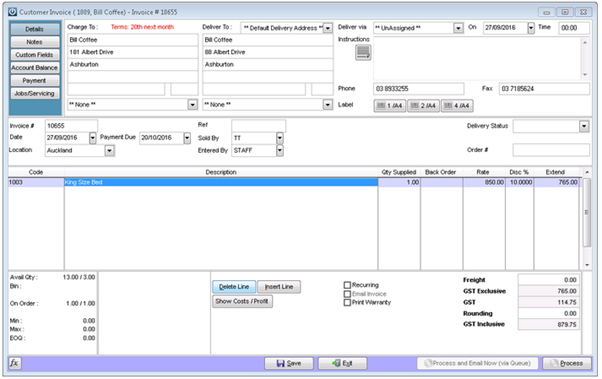Open the Location dropdown
The image size is (602, 379).
pyautogui.click(x=109, y=151)
